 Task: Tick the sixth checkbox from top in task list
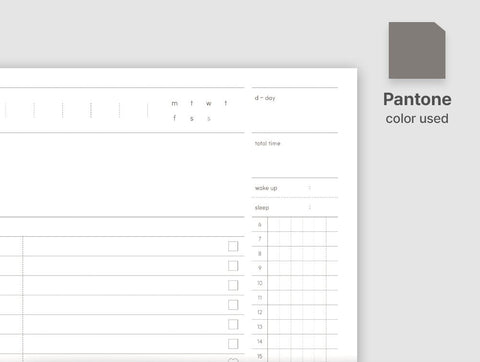pos(233,344)
